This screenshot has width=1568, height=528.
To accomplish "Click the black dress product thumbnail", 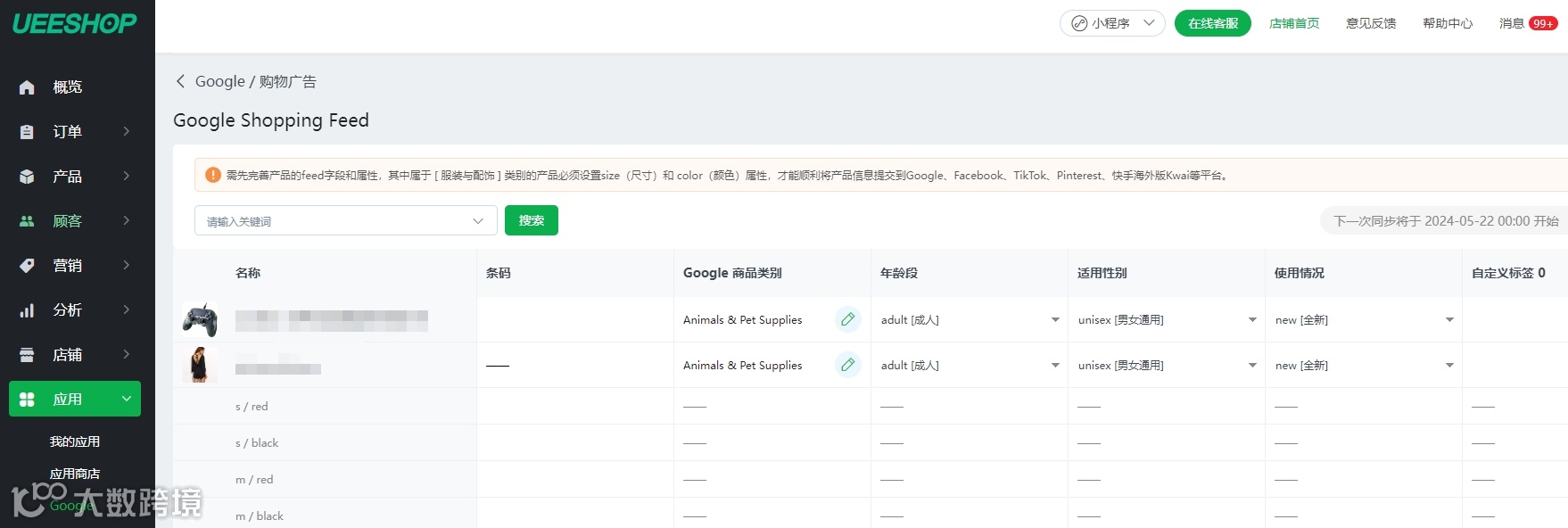I will coord(200,365).
